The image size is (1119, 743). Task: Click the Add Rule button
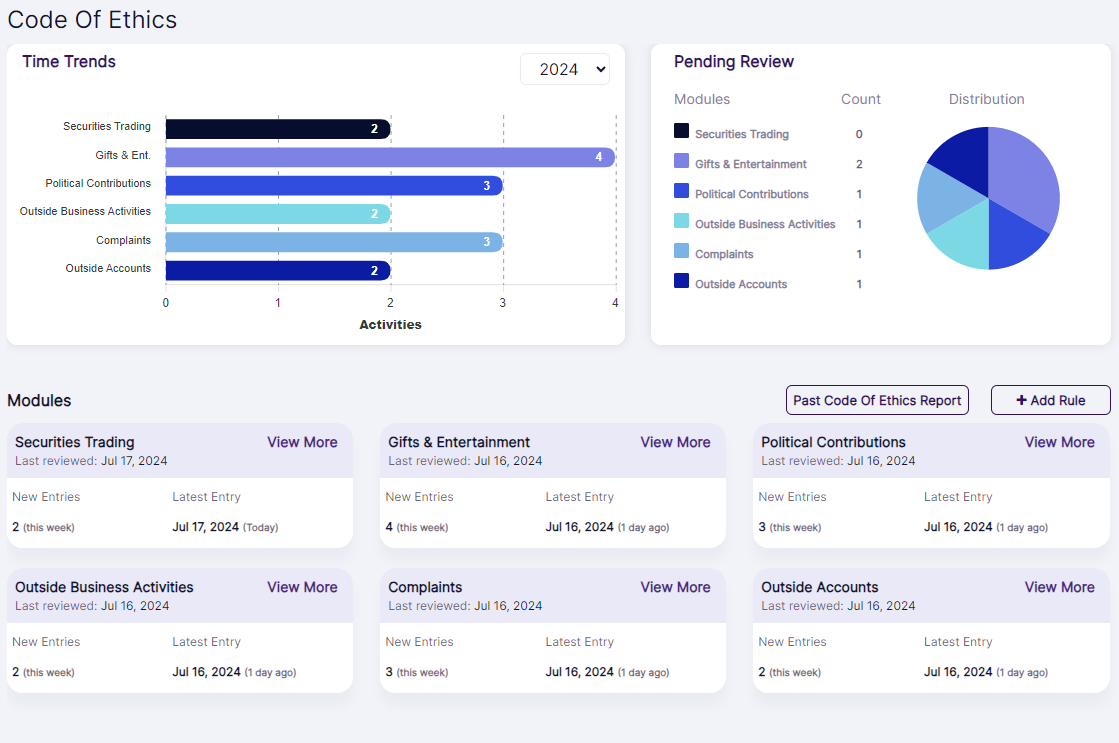tap(1050, 400)
